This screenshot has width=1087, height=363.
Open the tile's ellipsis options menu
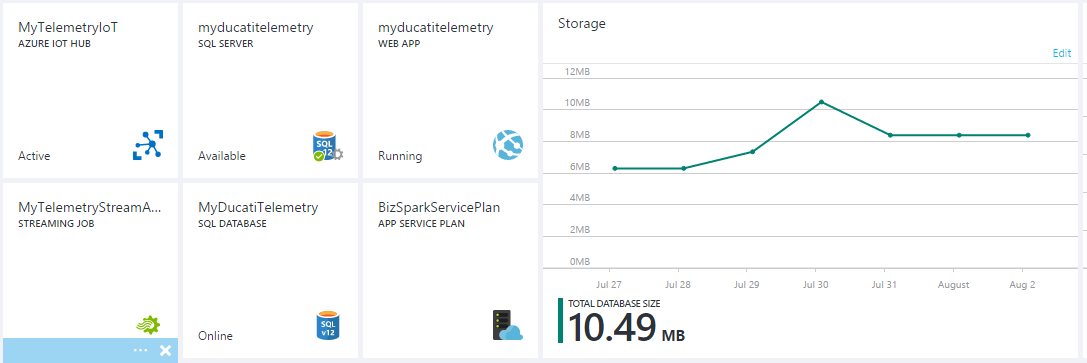[141, 351]
